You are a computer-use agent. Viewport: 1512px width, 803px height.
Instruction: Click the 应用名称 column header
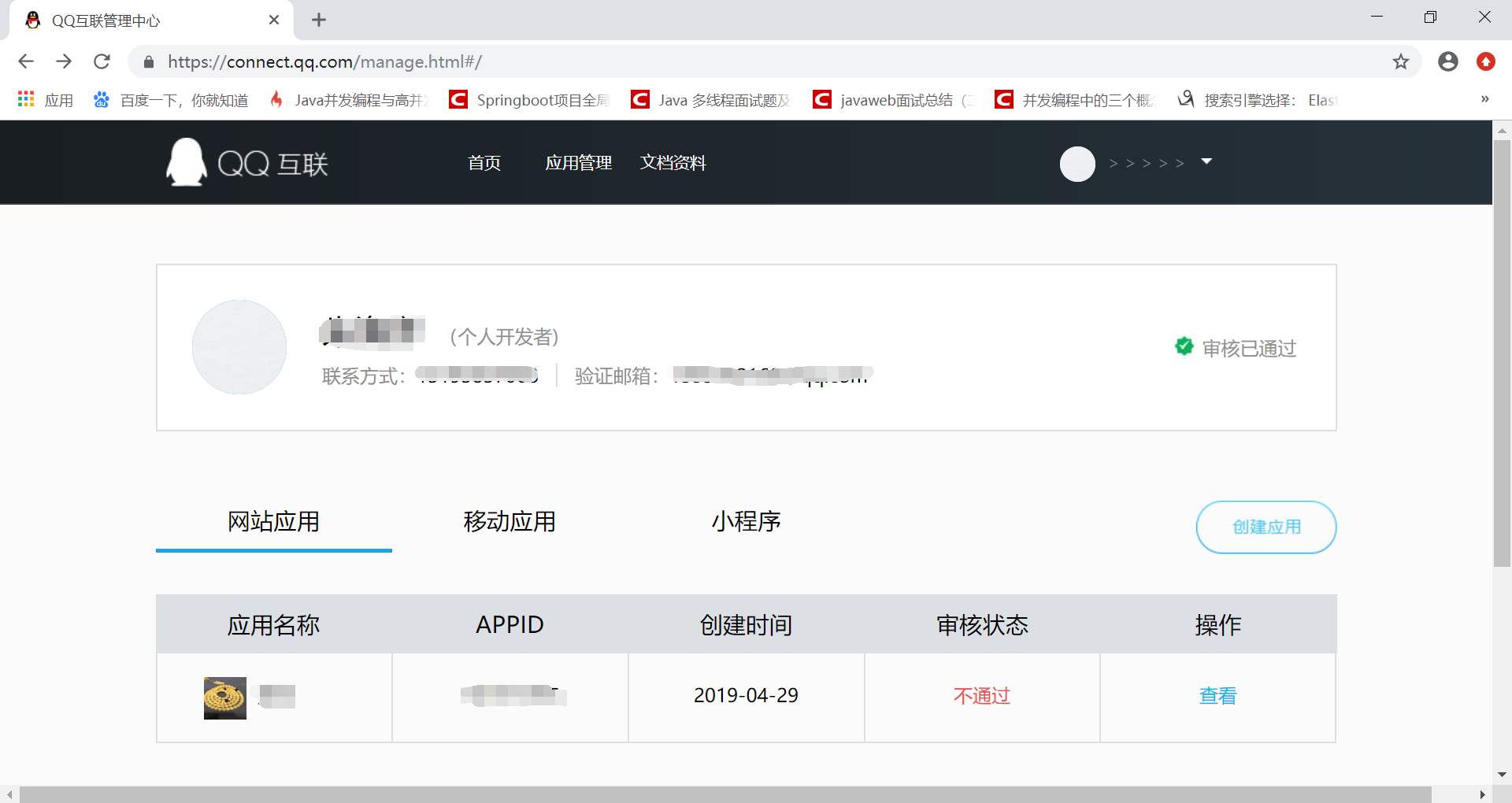click(x=274, y=625)
